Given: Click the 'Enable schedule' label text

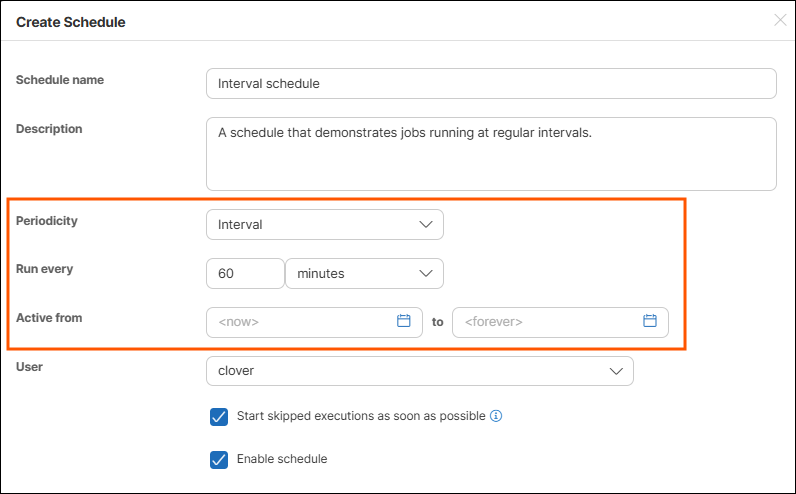Looking at the screenshot, I should click(282, 460).
